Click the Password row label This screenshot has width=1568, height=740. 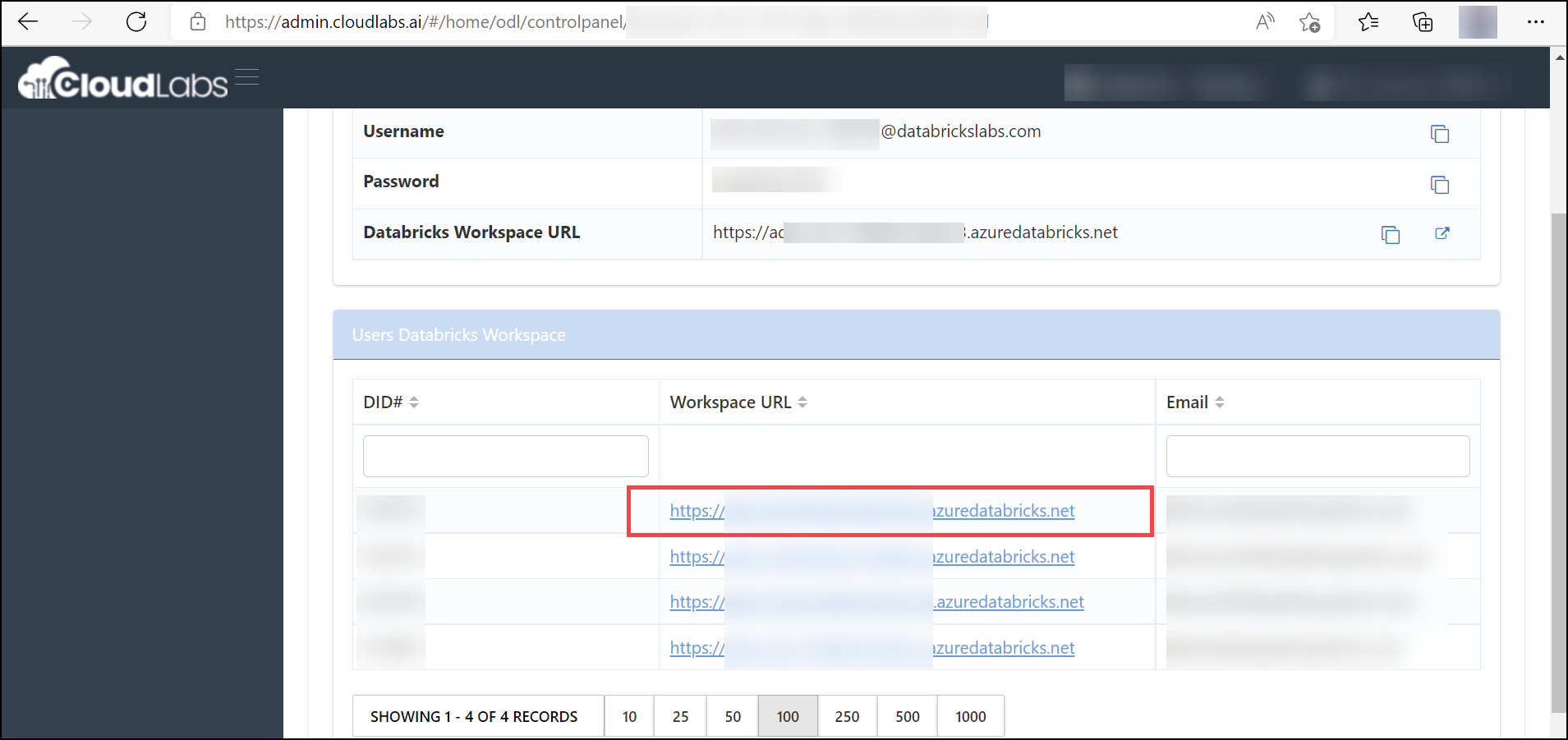coord(401,182)
